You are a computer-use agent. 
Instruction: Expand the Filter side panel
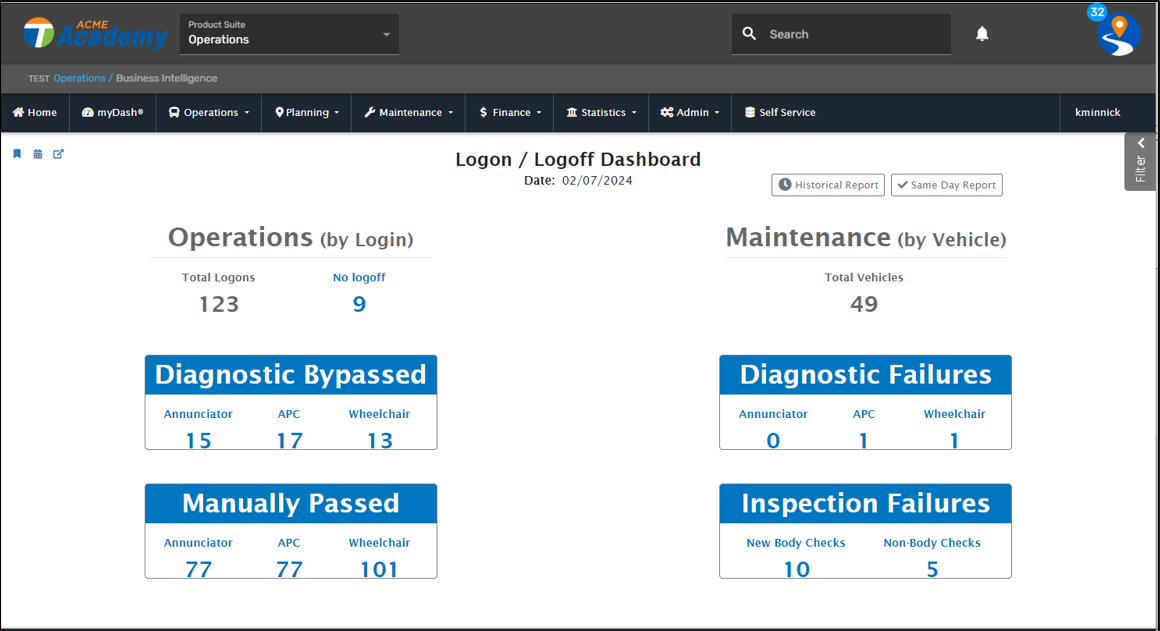(1140, 161)
